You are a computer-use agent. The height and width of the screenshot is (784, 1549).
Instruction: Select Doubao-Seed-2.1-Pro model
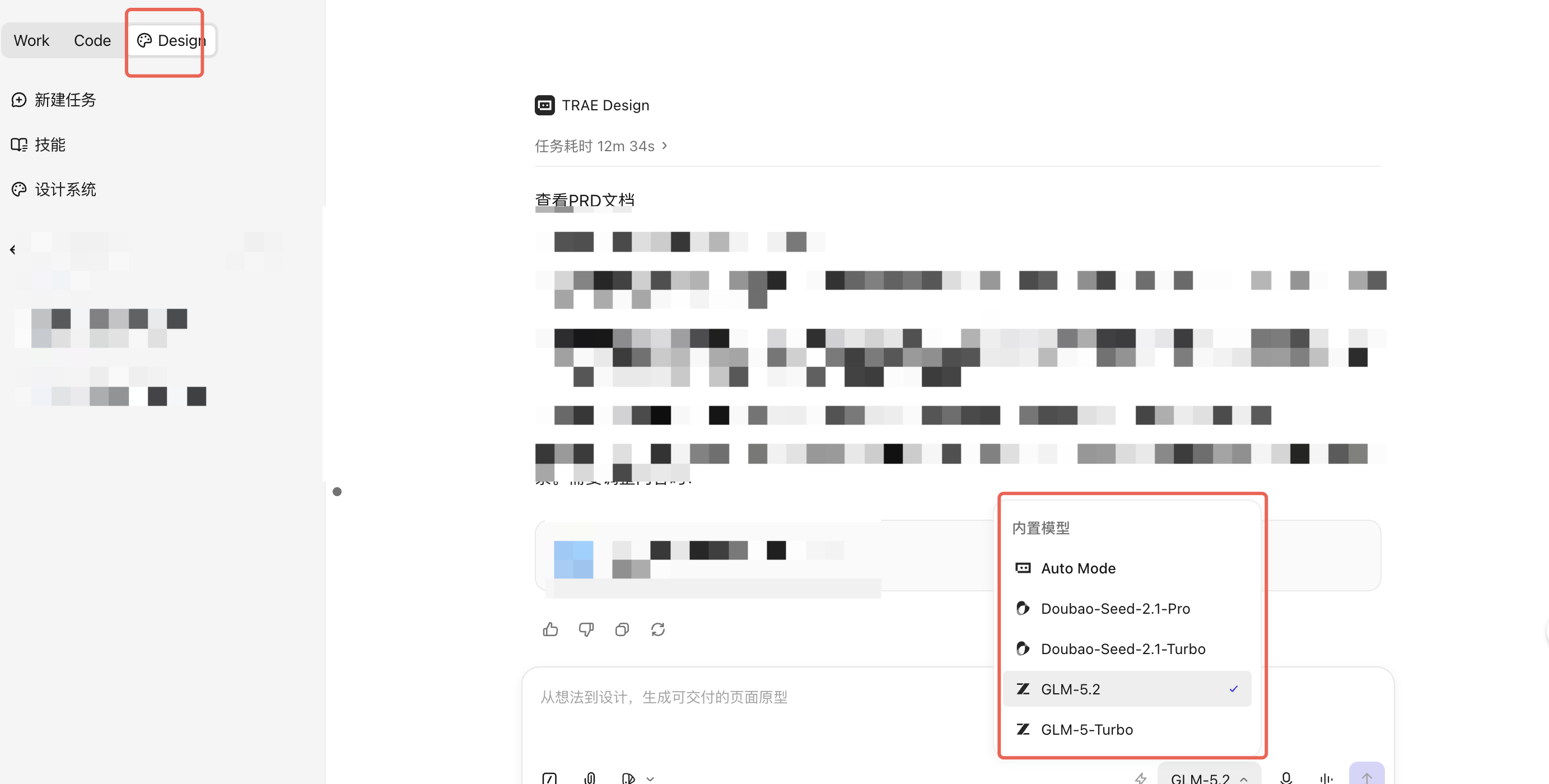(1127, 609)
